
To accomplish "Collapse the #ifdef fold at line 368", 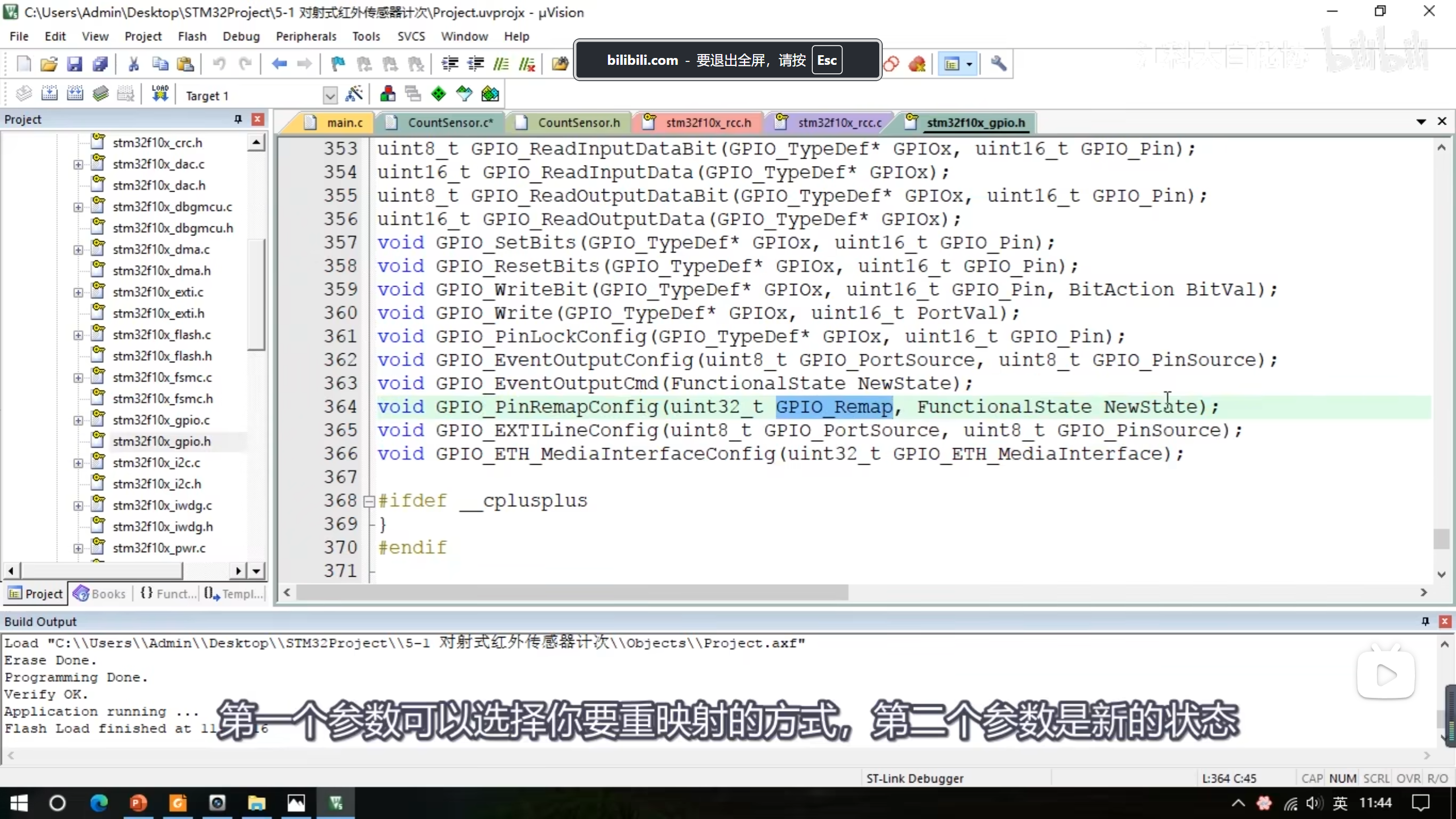I will tap(369, 501).
